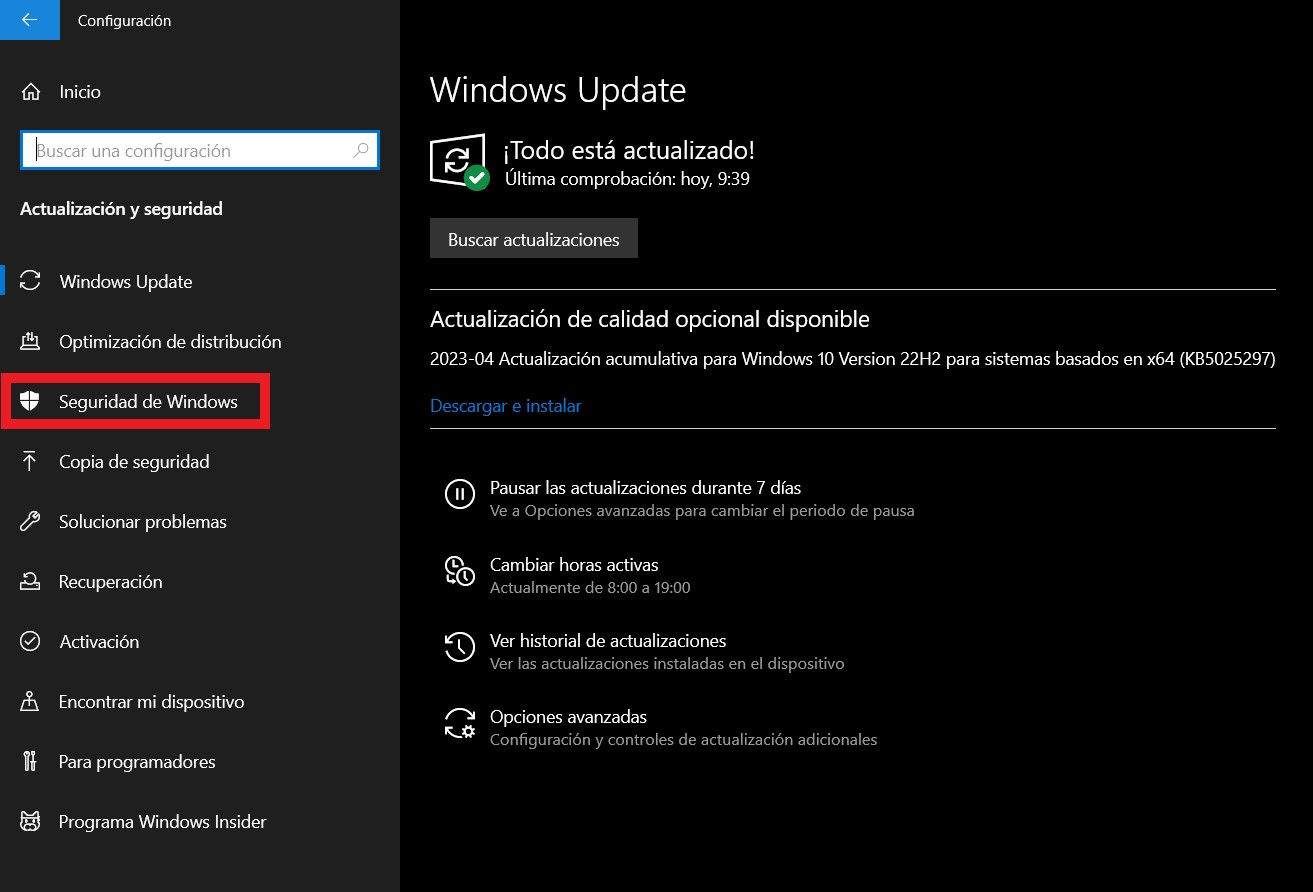
Task: Open the Recuperación section
Action: 200,581
